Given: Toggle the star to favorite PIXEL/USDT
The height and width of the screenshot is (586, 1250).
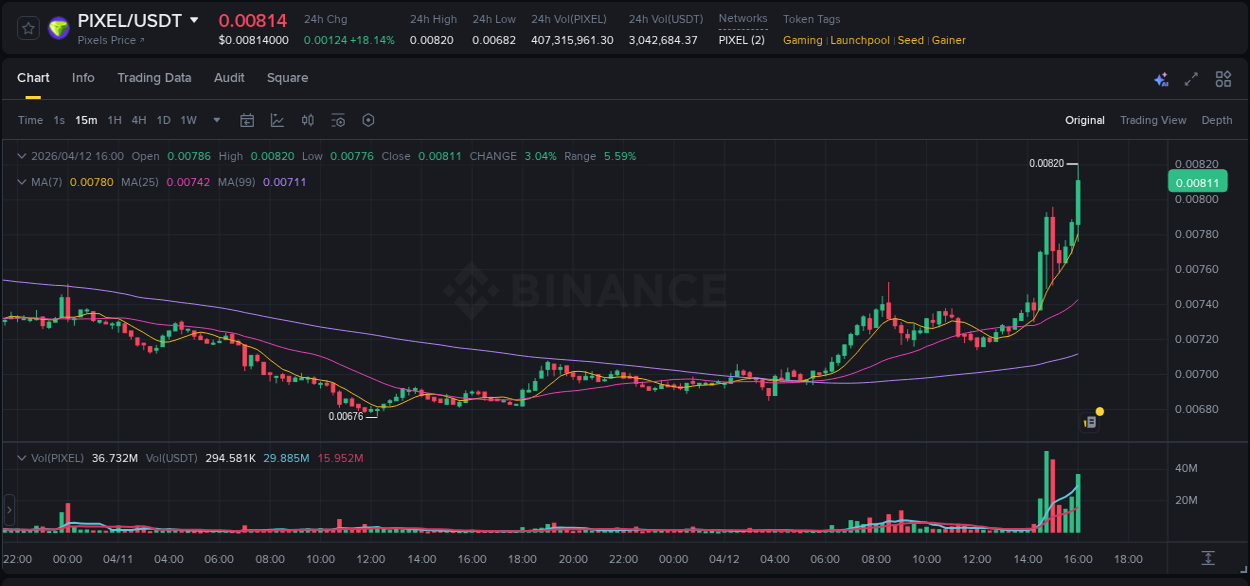Looking at the screenshot, I should [27, 28].
